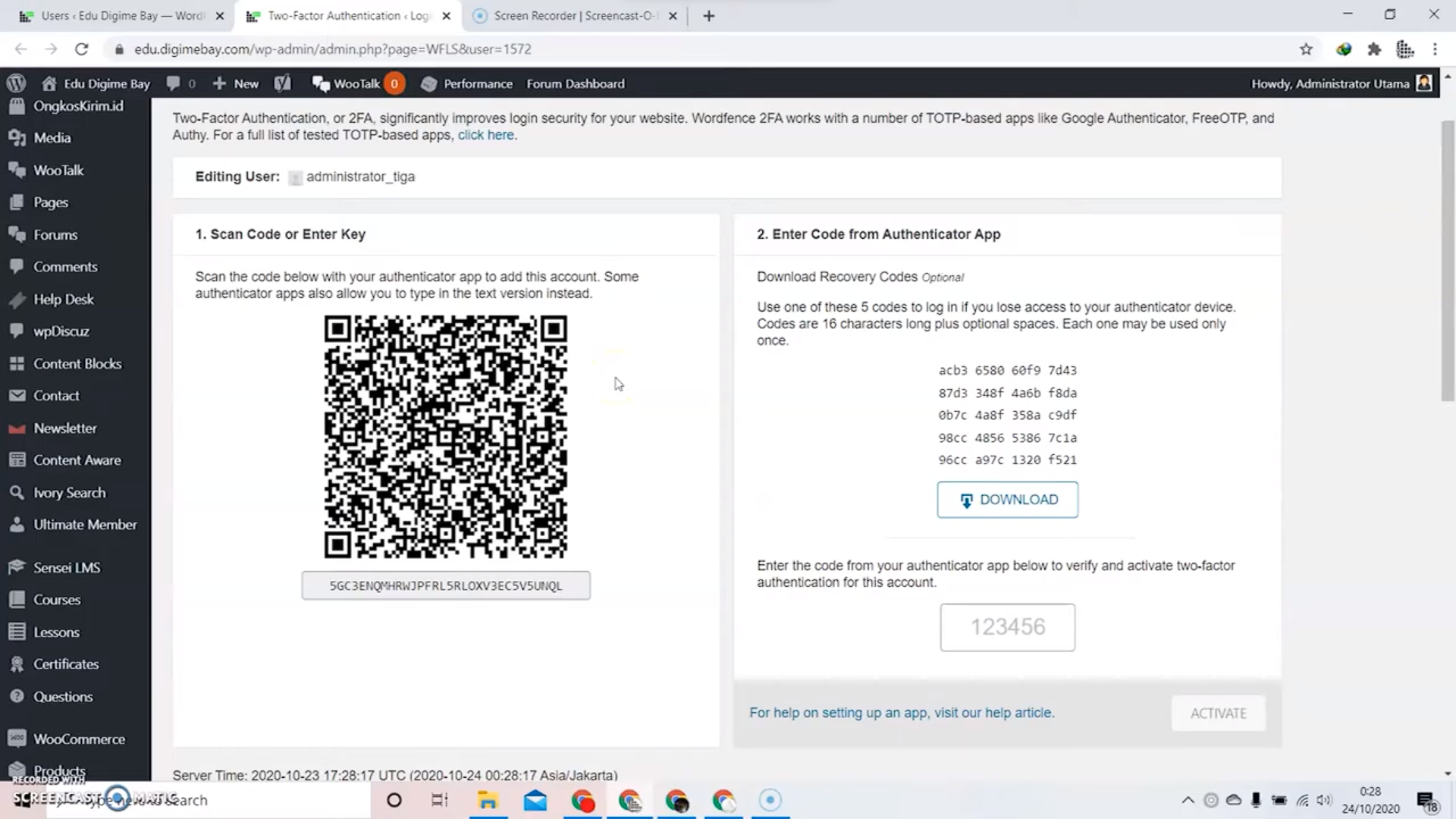Follow the 'click here' tested apps link
This screenshot has width=1456, height=819.
tap(485, 135)
